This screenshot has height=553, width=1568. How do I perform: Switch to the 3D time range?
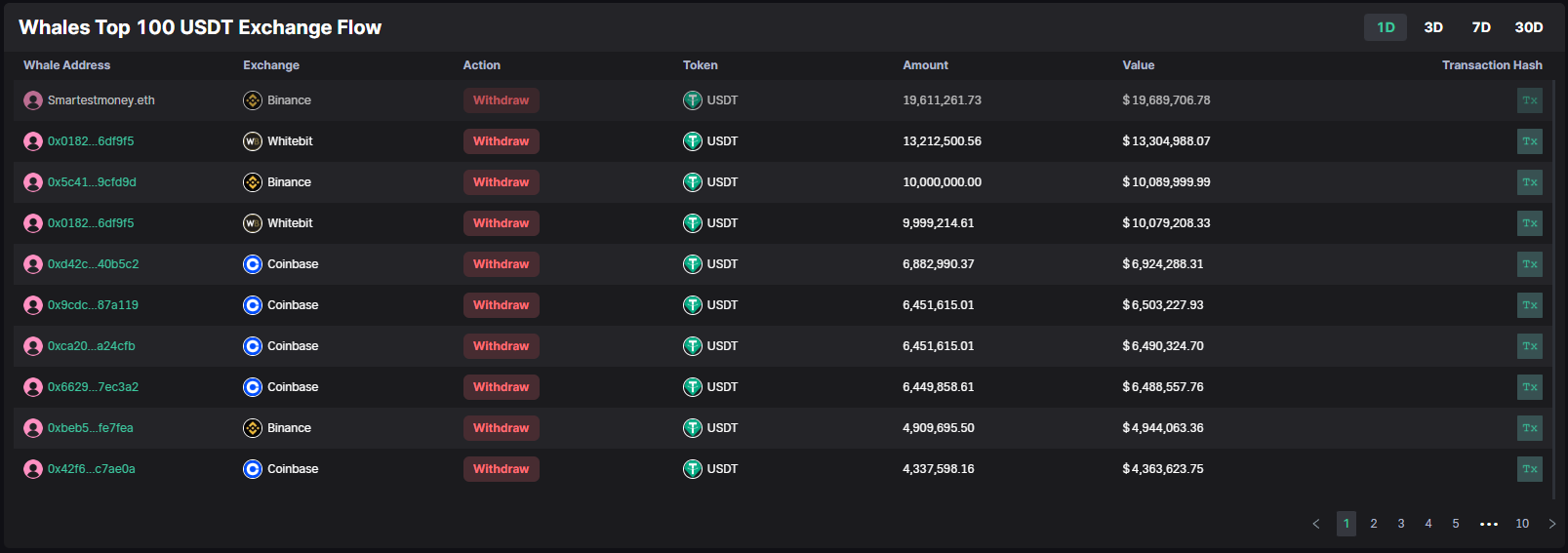tap(1433, 27)
